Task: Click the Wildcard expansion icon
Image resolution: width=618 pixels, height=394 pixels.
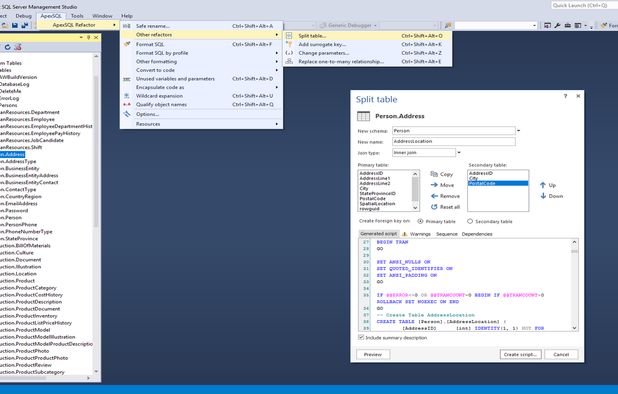Action: pyautogui.click(x=127, y=96)
